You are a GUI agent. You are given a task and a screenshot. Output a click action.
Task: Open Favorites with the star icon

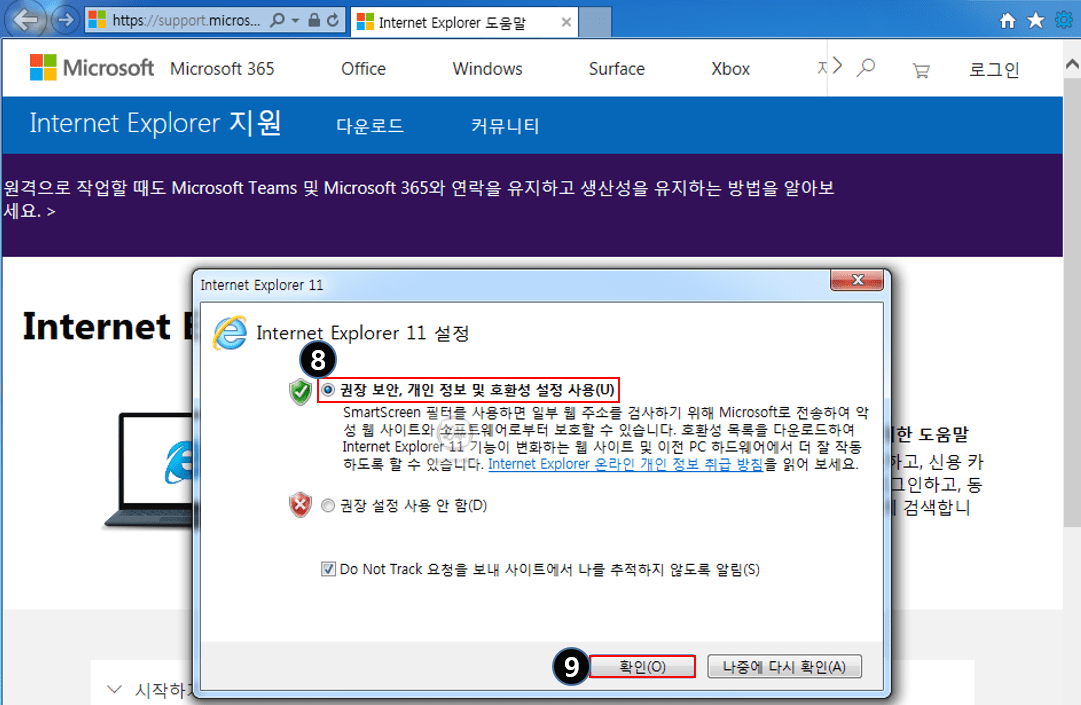pos(1035,21)
